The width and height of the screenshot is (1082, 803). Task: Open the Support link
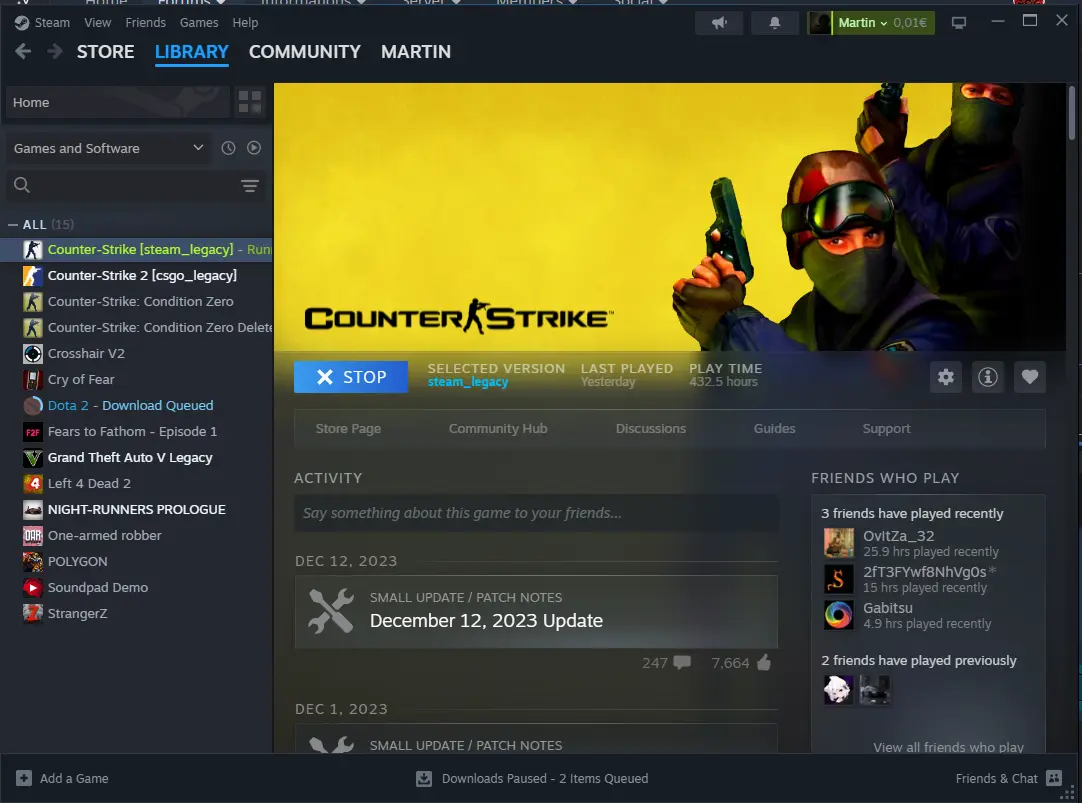[x=886, y=428]
